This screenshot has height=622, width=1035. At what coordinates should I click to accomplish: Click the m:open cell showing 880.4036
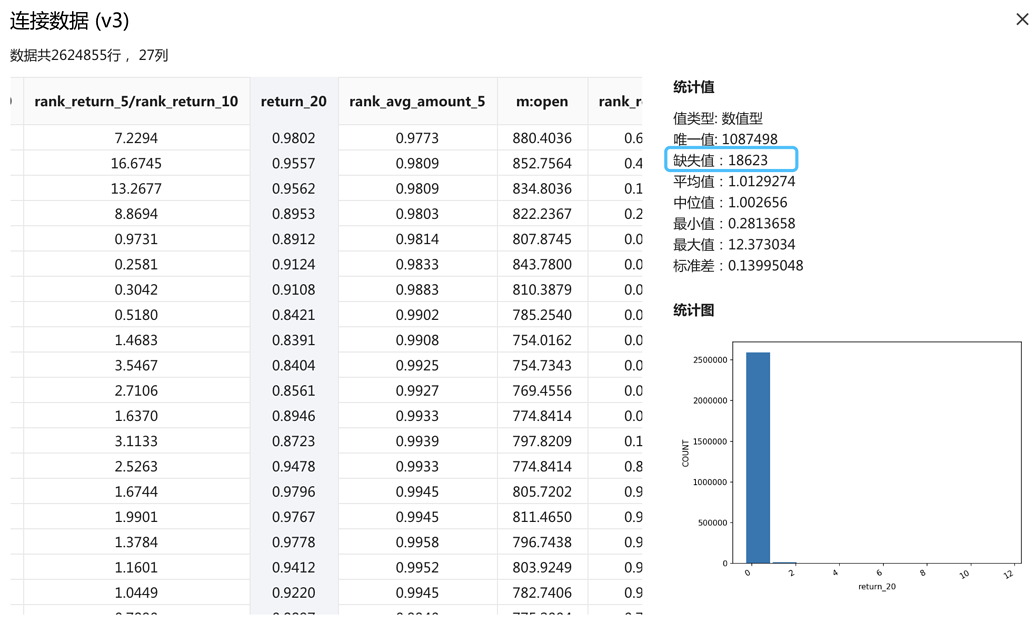click(542, 138)
